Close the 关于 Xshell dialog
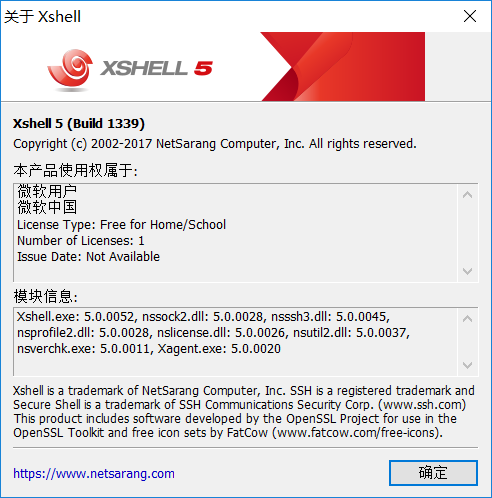Screen dimensions: 492x498 point(470,16)
